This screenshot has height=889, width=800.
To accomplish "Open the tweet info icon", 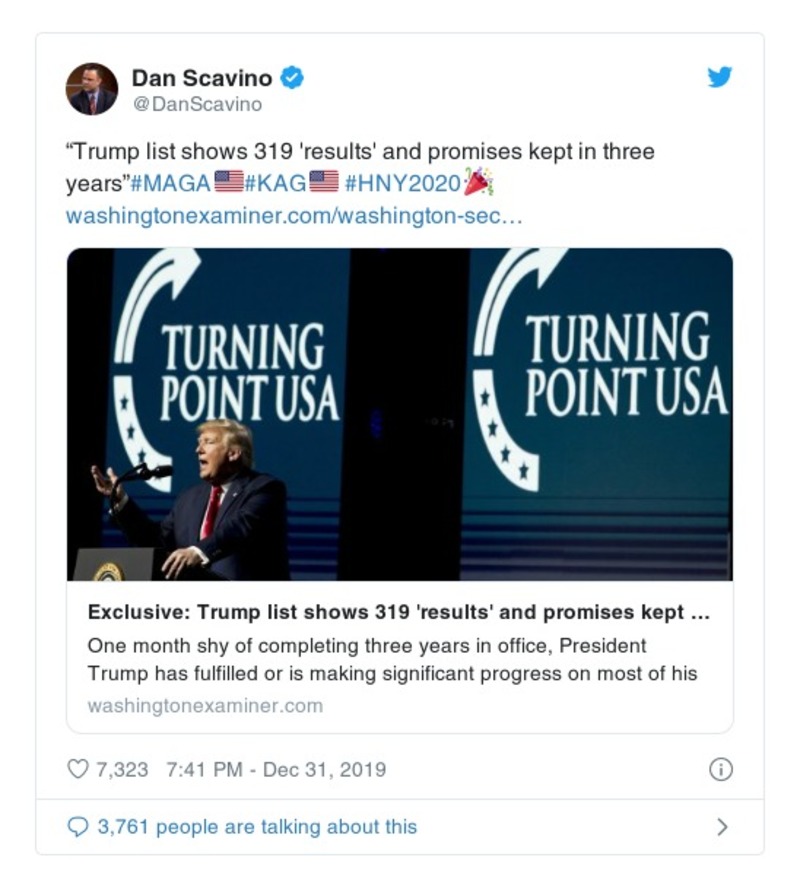I will 720,769.
